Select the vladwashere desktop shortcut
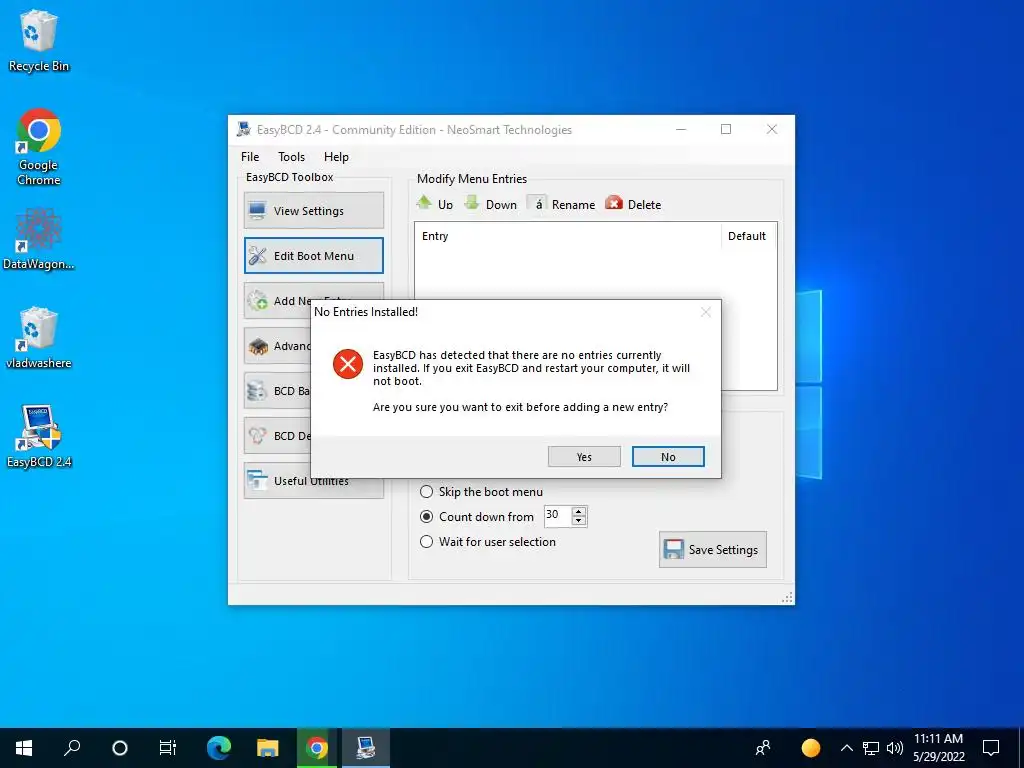Viewport: 1024px width, 768px height. tap(39, 338)
